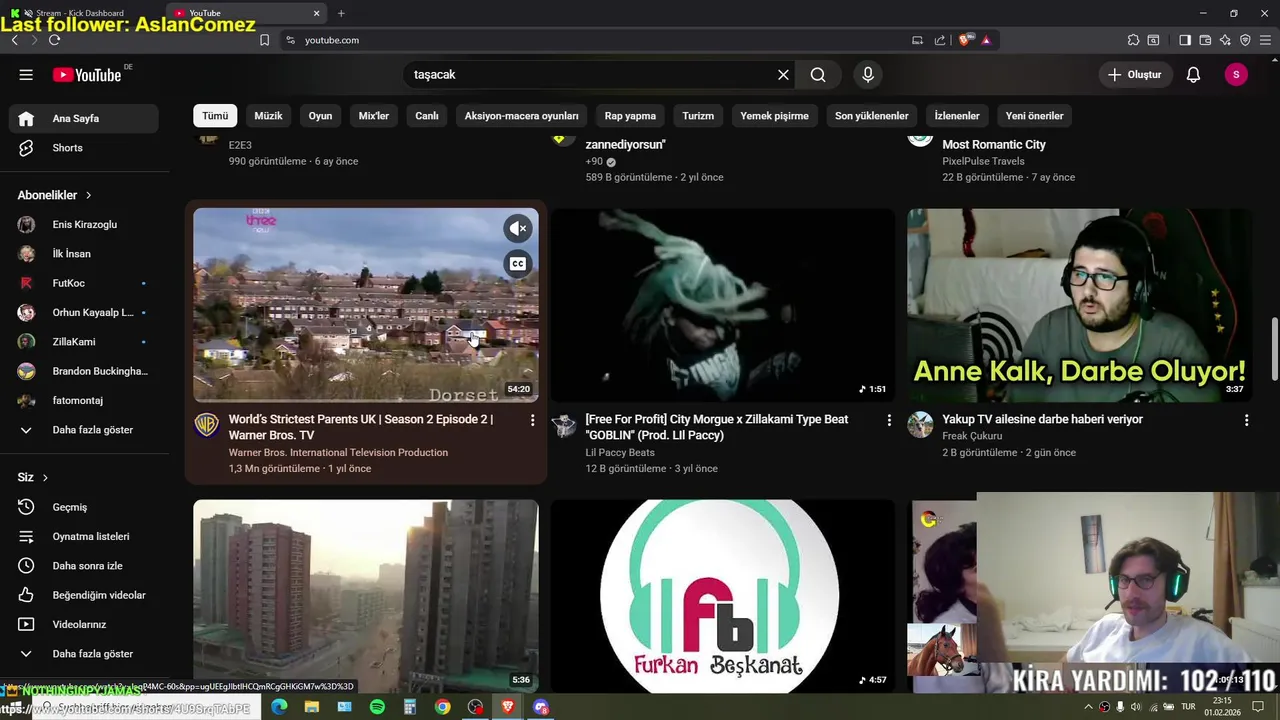This screenshot has width=1280, height=720.
Task: Open İlk İnsan channel subscription
Action: pos(84,254)
